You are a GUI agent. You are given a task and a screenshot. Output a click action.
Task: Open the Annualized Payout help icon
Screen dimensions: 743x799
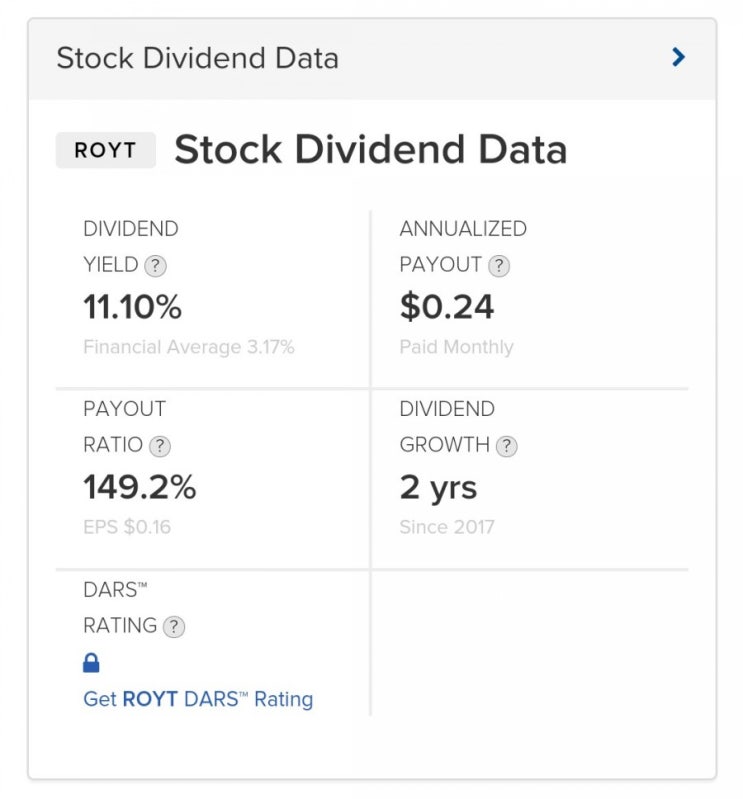(x=499, y=266)
